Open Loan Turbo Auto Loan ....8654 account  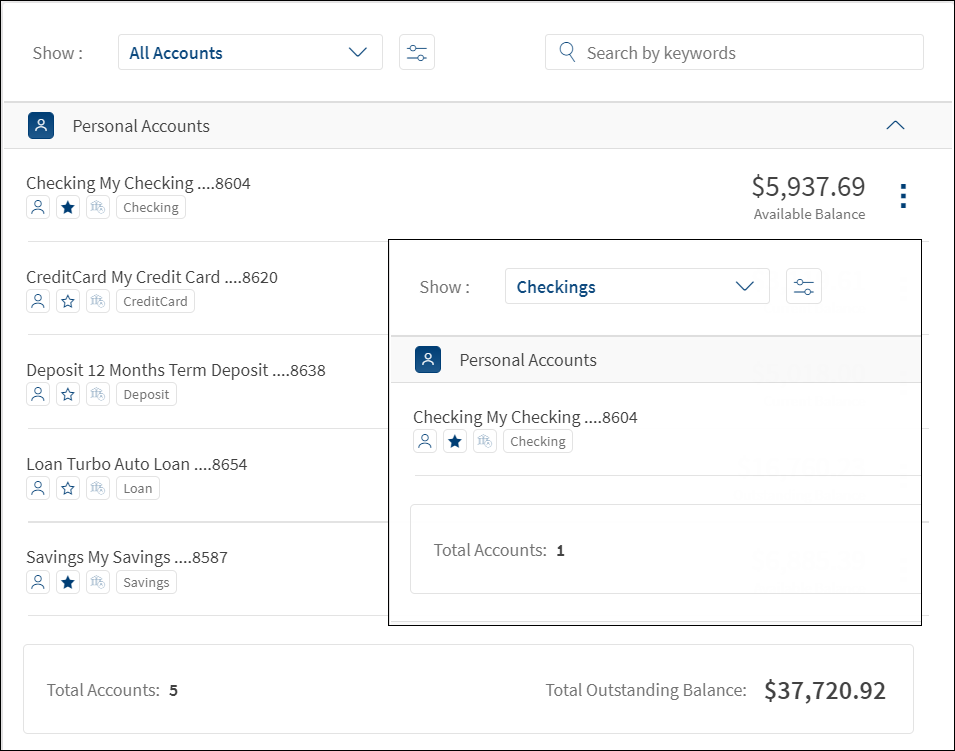click(136, 464)
